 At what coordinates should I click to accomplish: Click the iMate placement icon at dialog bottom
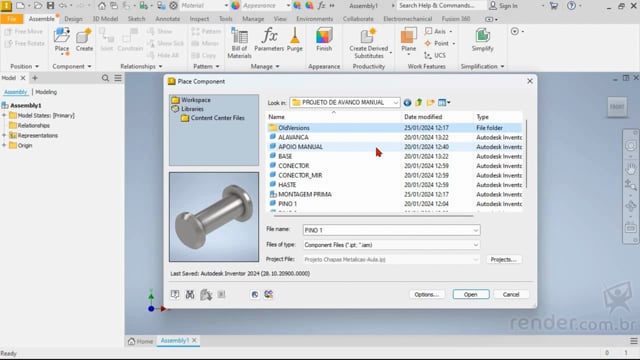[x=255, y=294]
